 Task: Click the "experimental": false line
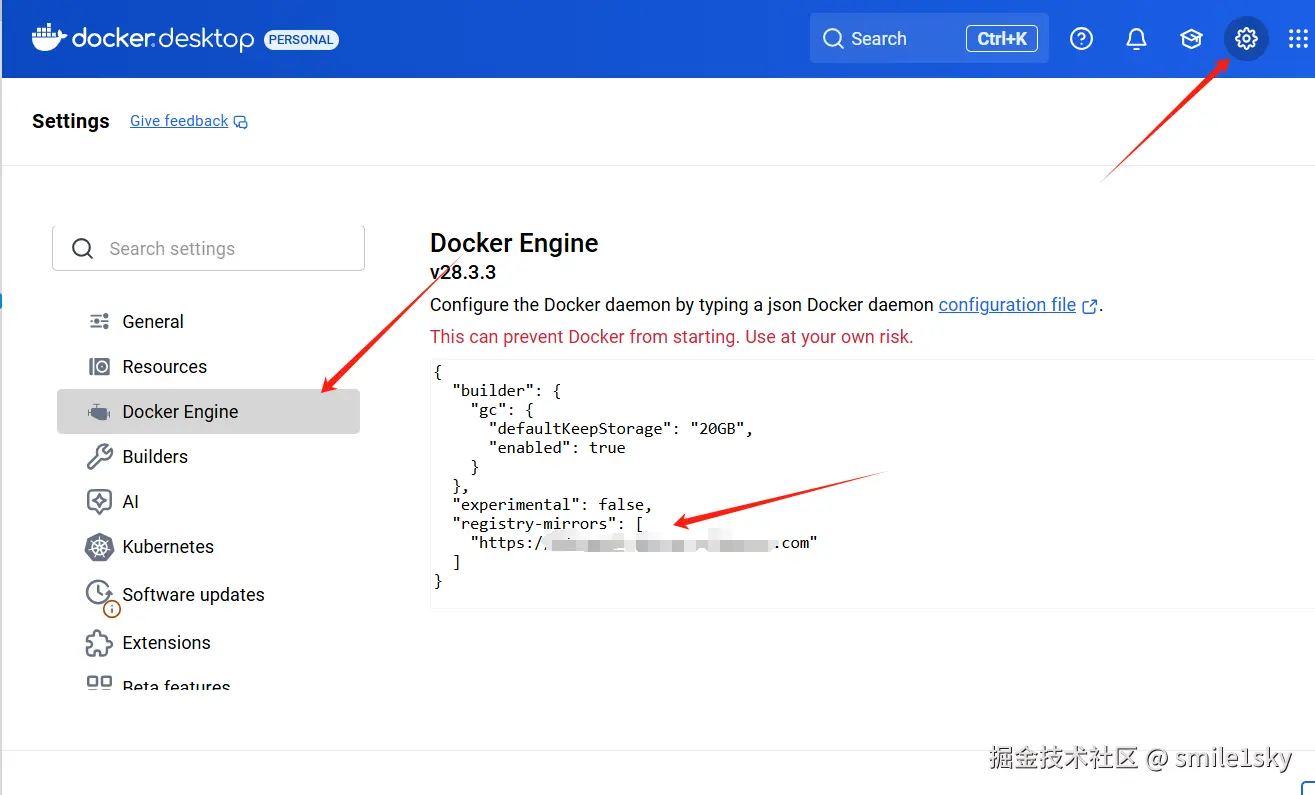[552, 505]
